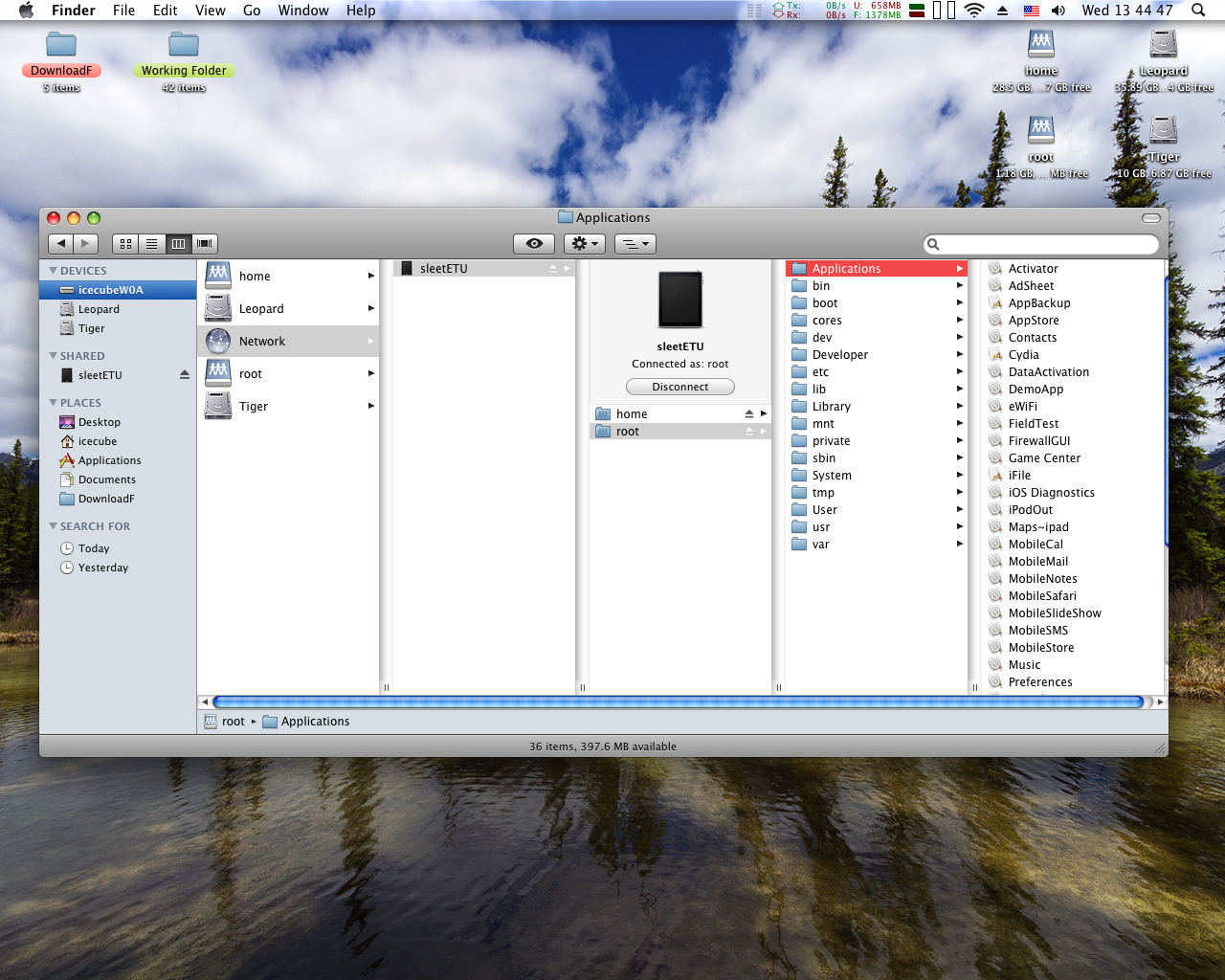Select the Cydia app
This screenshot has width=1225, height=980.
(1072, 355)
